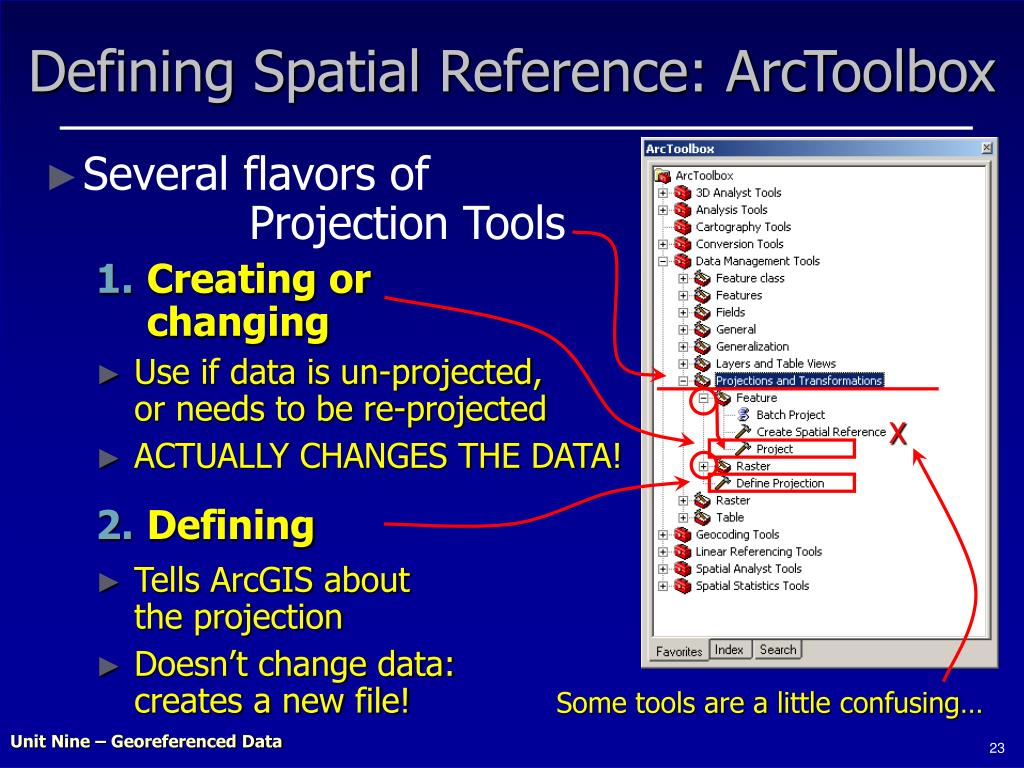Select the Cartography Tools toolbox icon

point(682,227)
